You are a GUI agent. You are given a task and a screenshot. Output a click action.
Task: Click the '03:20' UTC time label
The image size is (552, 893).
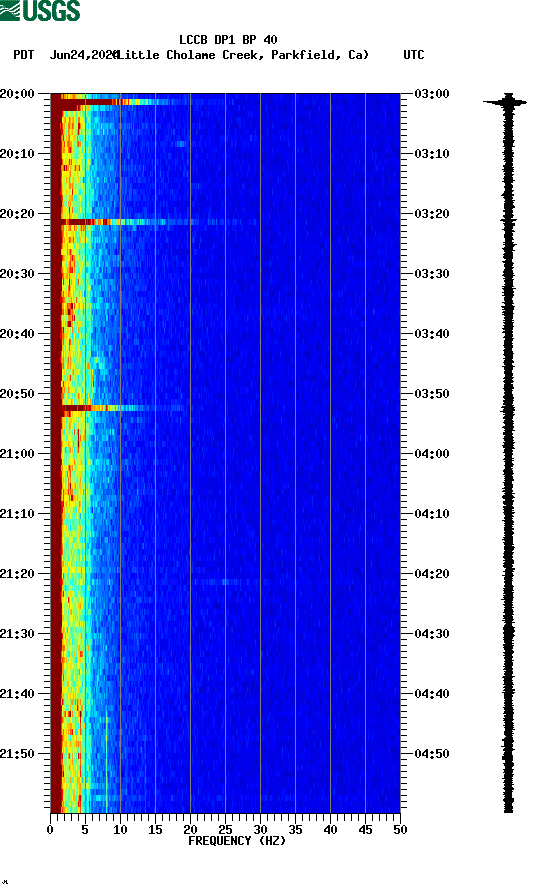click(x=432, y=214)
